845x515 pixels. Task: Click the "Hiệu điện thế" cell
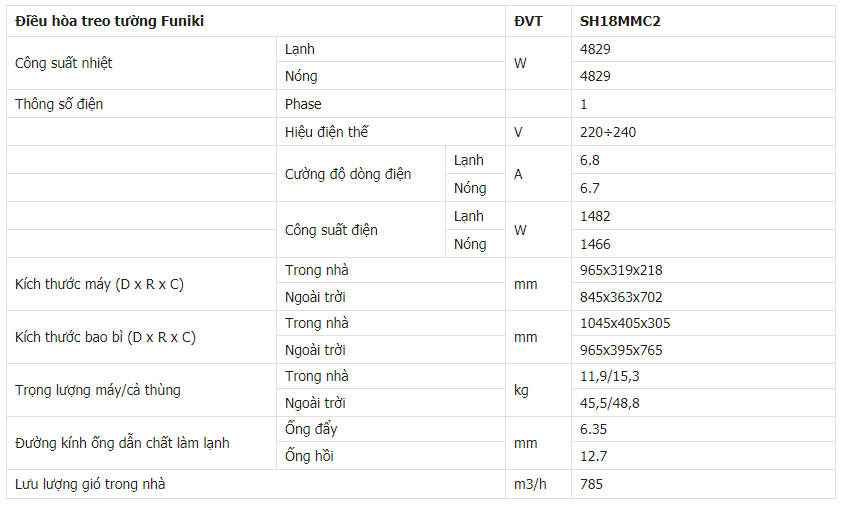pyautogui.click(x=326, y=132)
